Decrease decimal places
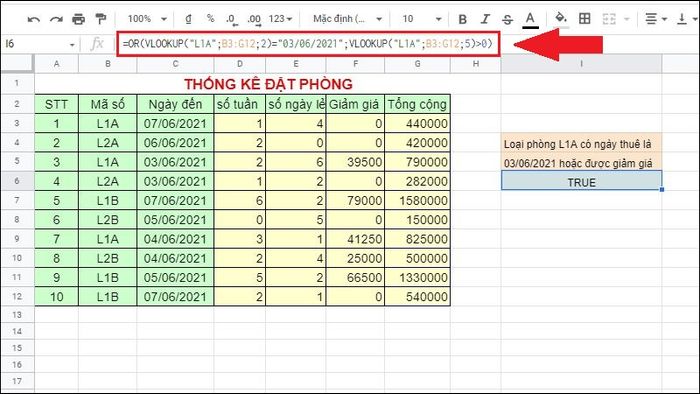This screenshot has width=700, height=394. (x=231, y=19)
